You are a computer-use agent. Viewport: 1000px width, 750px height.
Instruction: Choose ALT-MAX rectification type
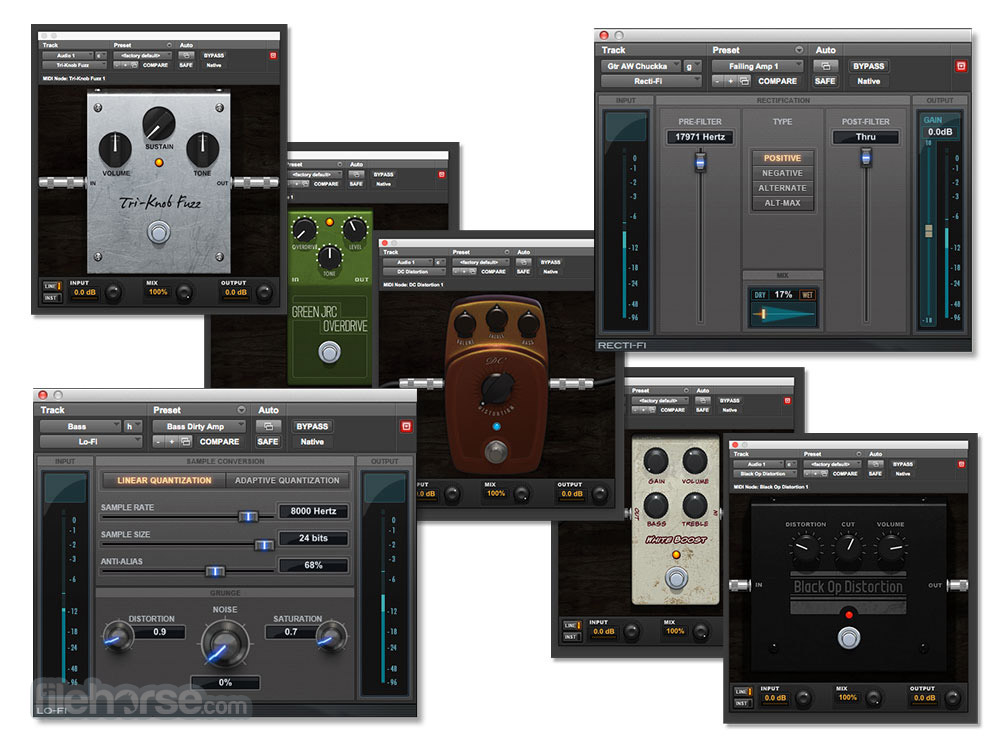[x=783, y=203]
